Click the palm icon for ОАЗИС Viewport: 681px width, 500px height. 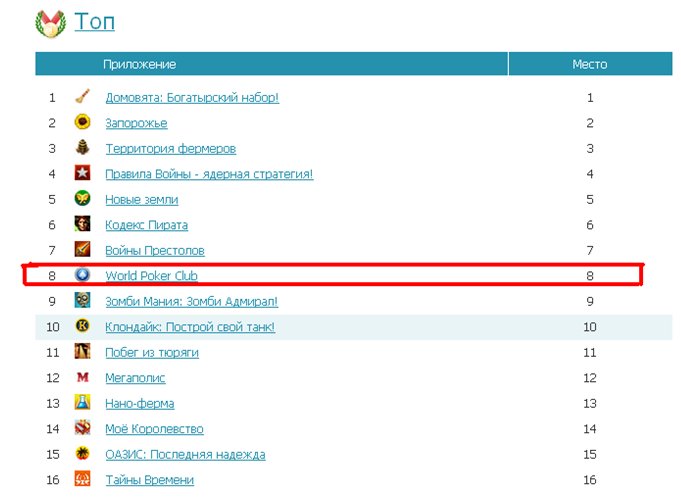(x=83, y=454)
